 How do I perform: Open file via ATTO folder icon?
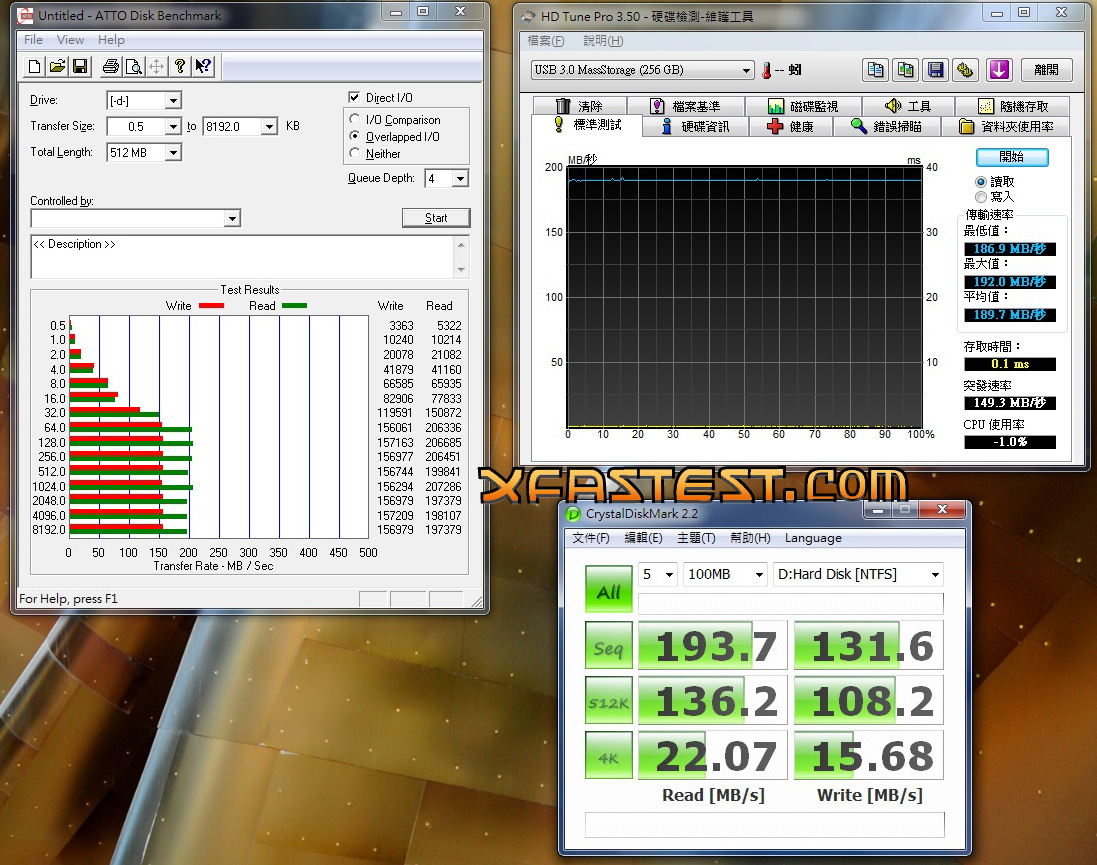click(57, 66)
